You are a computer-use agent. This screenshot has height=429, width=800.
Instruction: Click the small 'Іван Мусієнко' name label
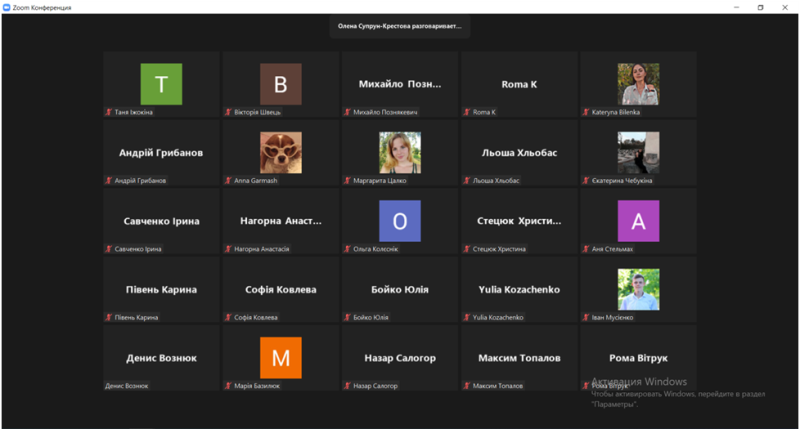[x=612, y=317]
